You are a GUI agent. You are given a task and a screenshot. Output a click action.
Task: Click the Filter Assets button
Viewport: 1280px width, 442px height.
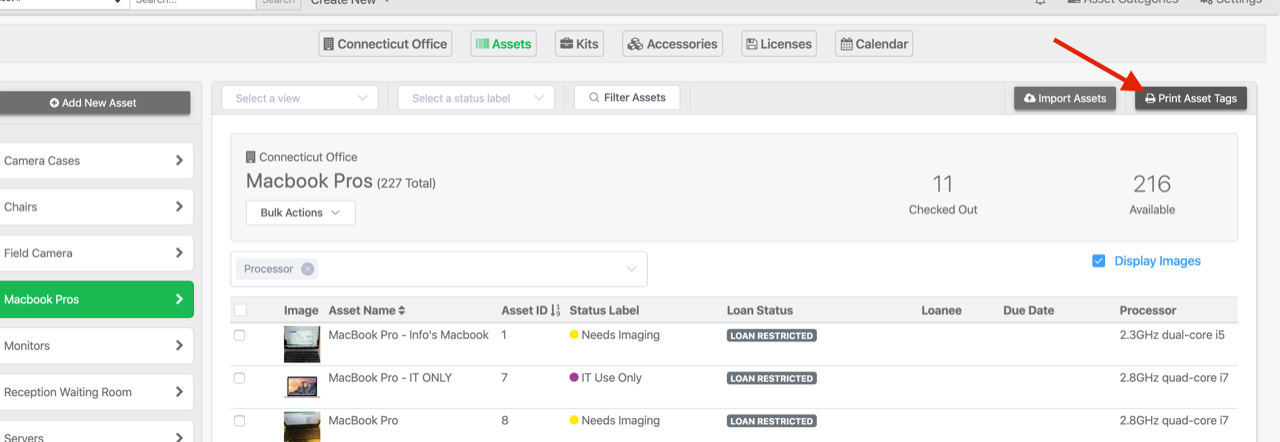pos(627,98)
